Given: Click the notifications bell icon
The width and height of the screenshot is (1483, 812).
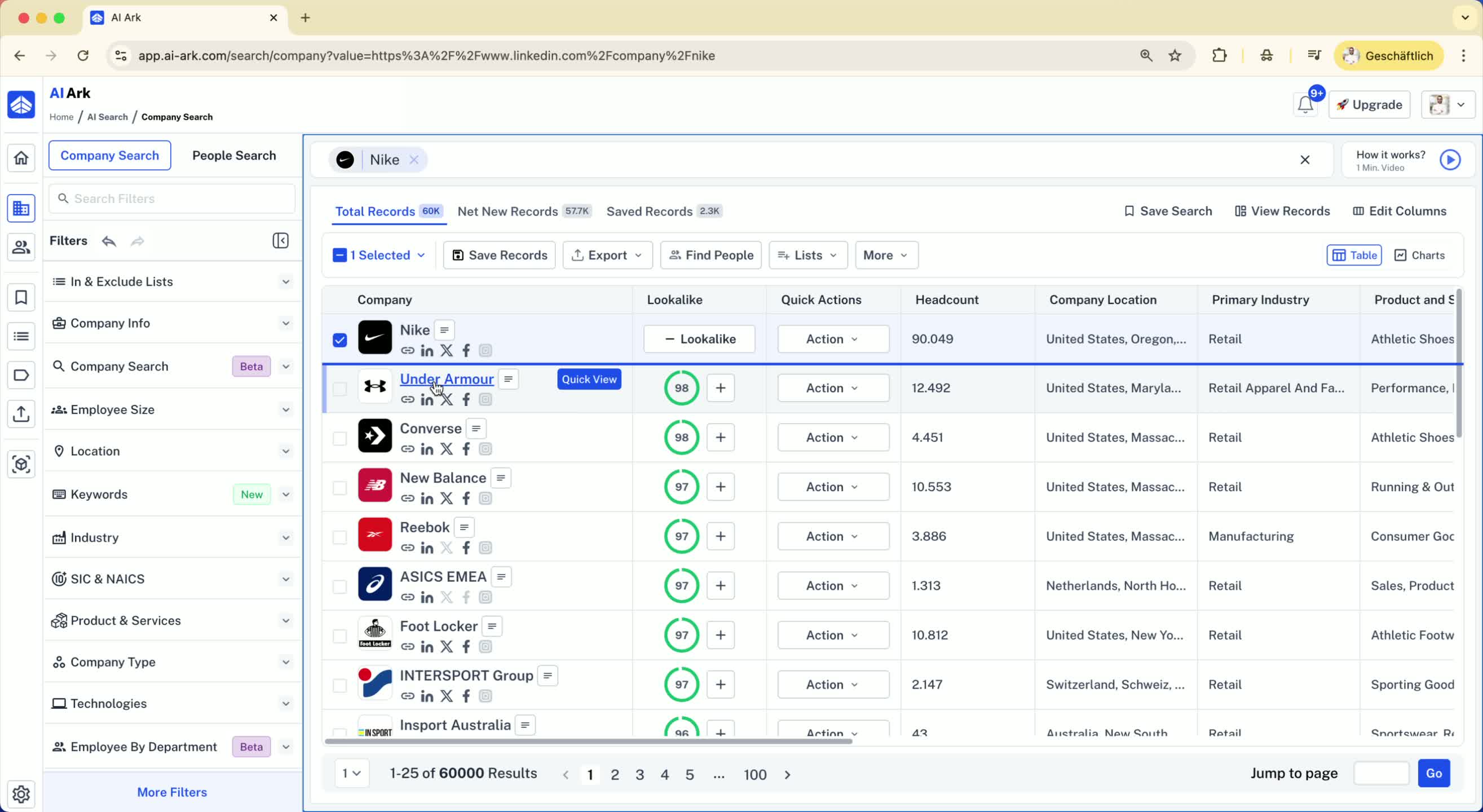Looking at the screenshot, I should click(x=1305, y=105).
